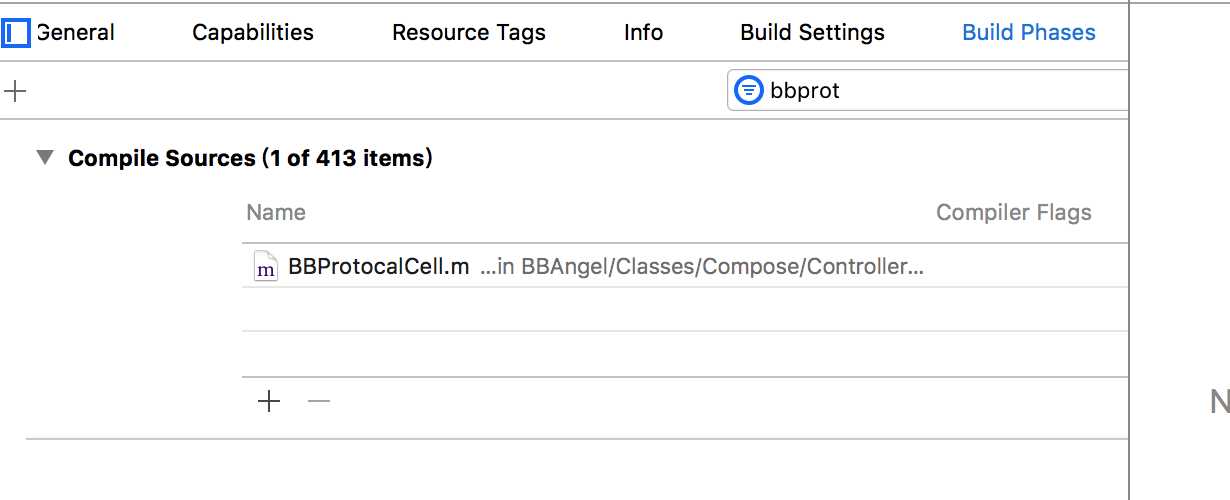The height and width of the screenshot is (500, 1230).
Task: Add a source file with bottom plus button
Action: [268, 402]
